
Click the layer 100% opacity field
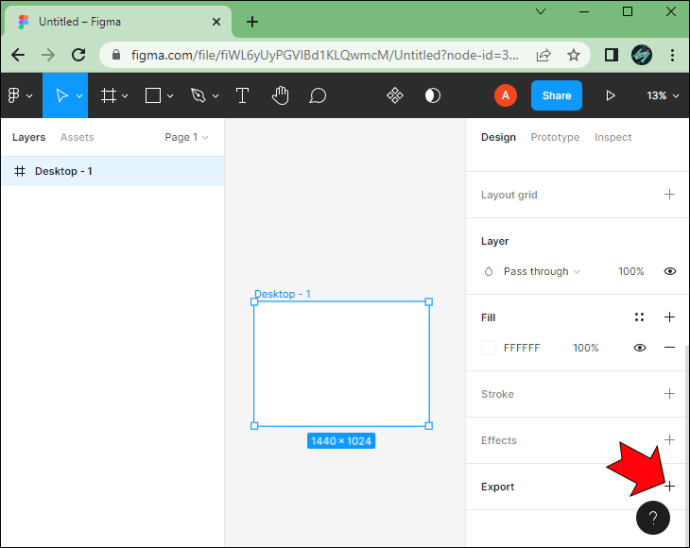(x=631, y=271)
